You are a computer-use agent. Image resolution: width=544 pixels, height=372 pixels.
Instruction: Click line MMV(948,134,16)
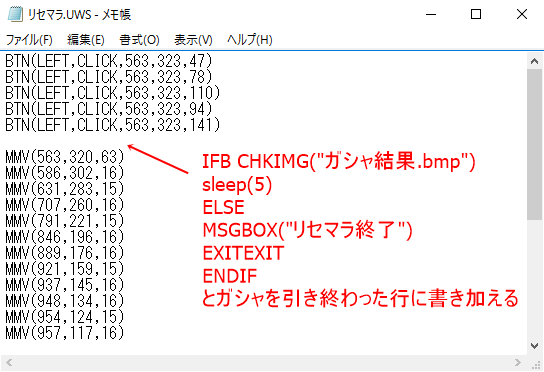coord(65,301)
